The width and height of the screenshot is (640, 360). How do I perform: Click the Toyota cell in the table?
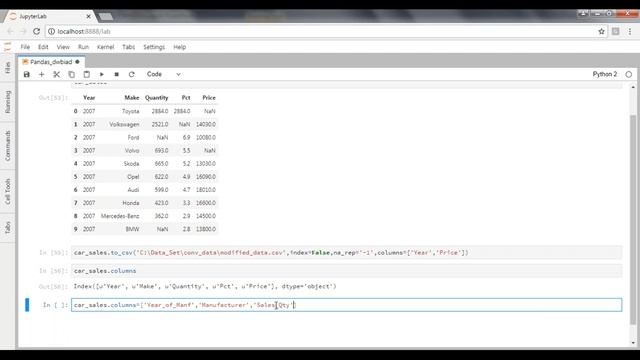click(x=131, y=111)
